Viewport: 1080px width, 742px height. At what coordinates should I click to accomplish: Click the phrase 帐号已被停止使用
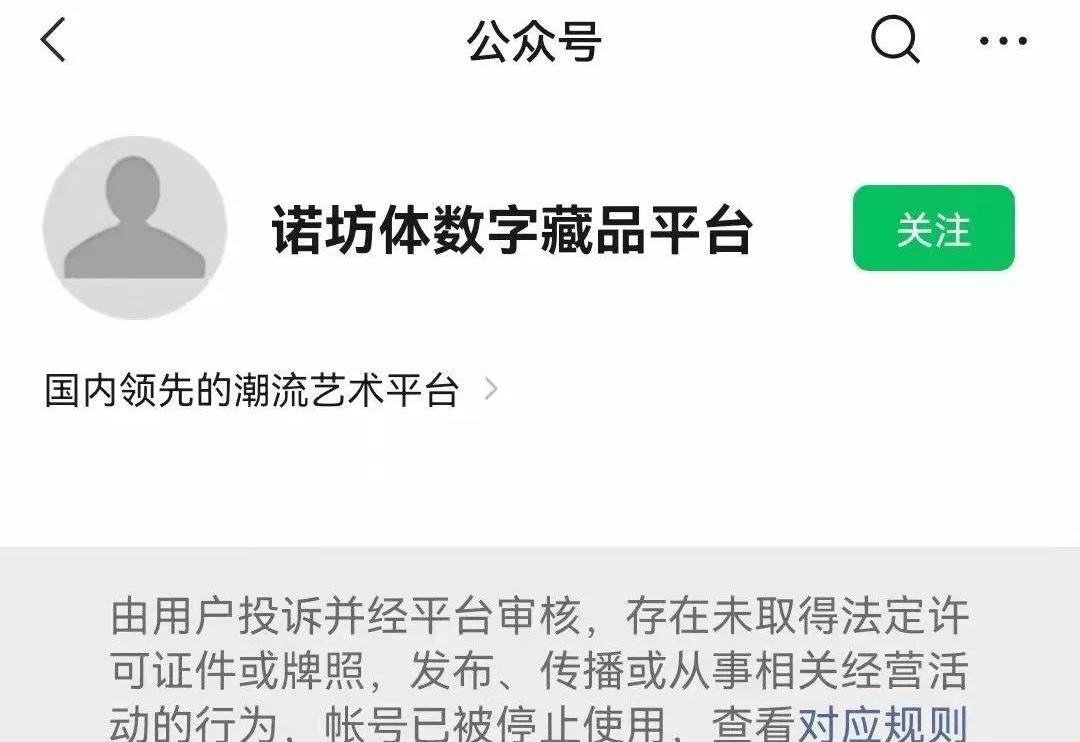[495, 723]
